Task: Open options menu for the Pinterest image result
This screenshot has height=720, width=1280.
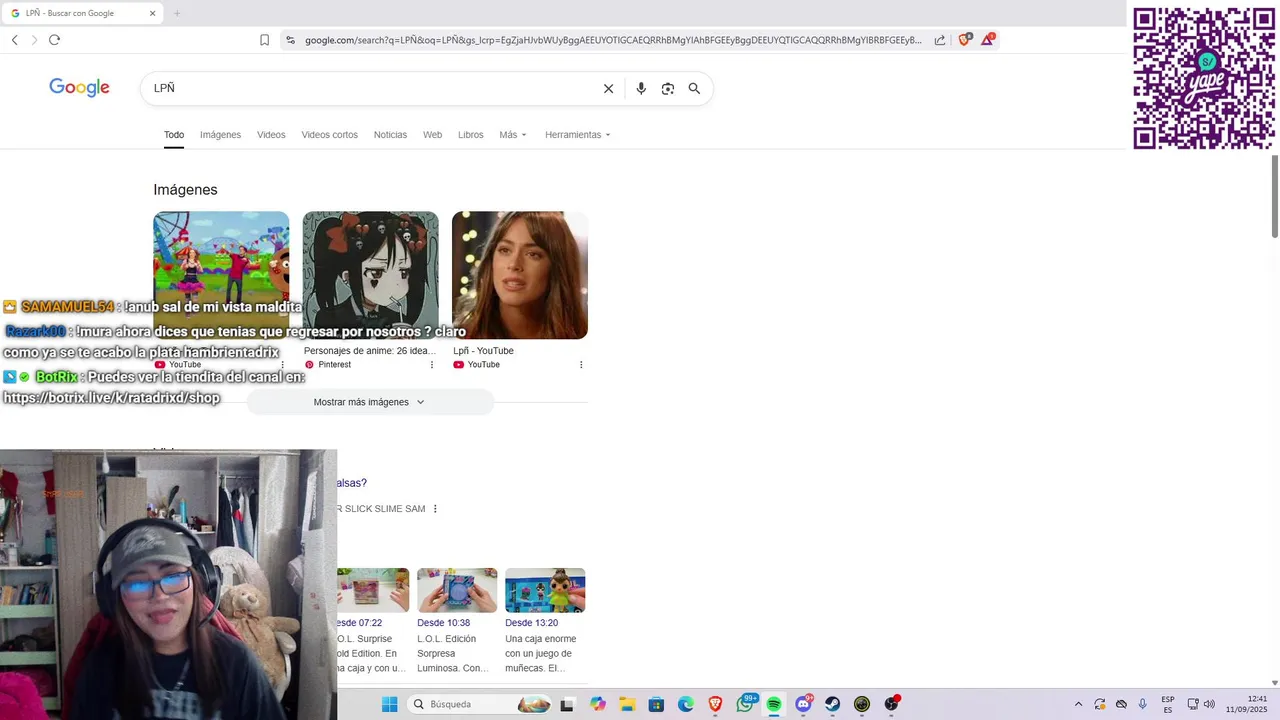Action: pos(432,365)
